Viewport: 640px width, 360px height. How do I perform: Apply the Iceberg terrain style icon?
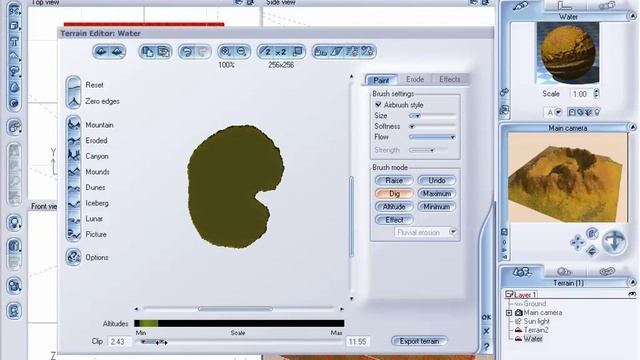pyautogui.click(x=74, y=203)
